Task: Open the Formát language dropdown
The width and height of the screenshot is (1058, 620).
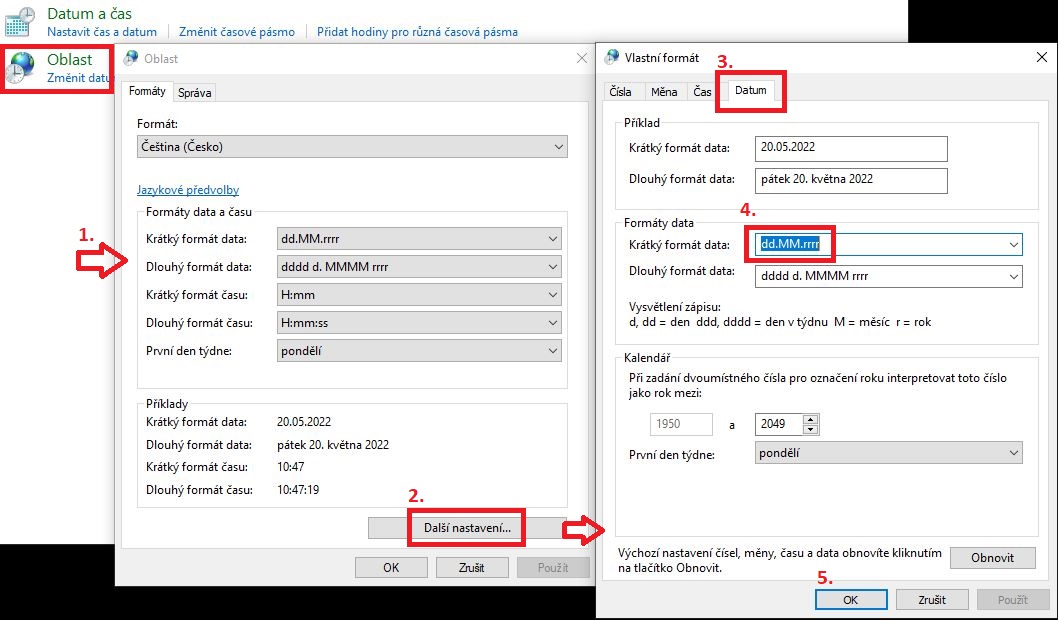Action: (352, 147)
